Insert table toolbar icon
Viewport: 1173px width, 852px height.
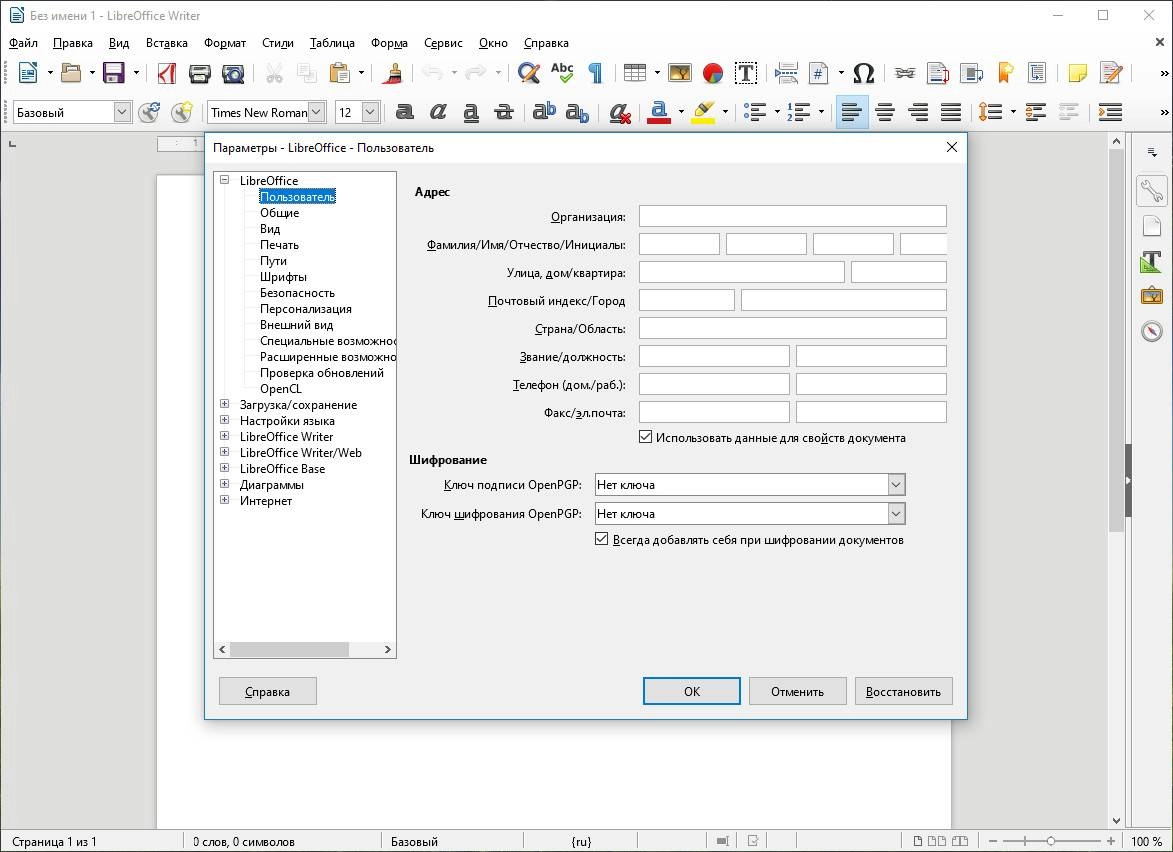pyautogui.click(x=634, y=73)
